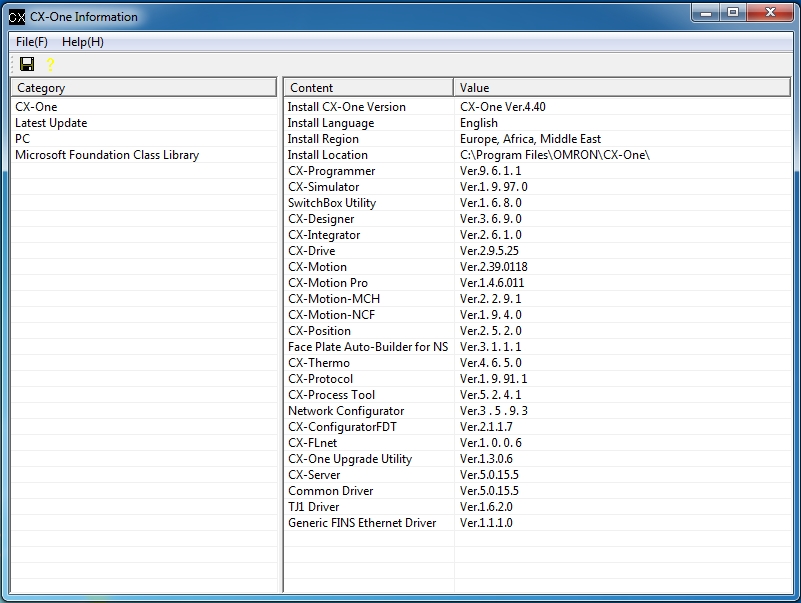The image size is (801, 603).
Task: Select the Install Language row
Action: pyautogui.click(x=537, y=123)
